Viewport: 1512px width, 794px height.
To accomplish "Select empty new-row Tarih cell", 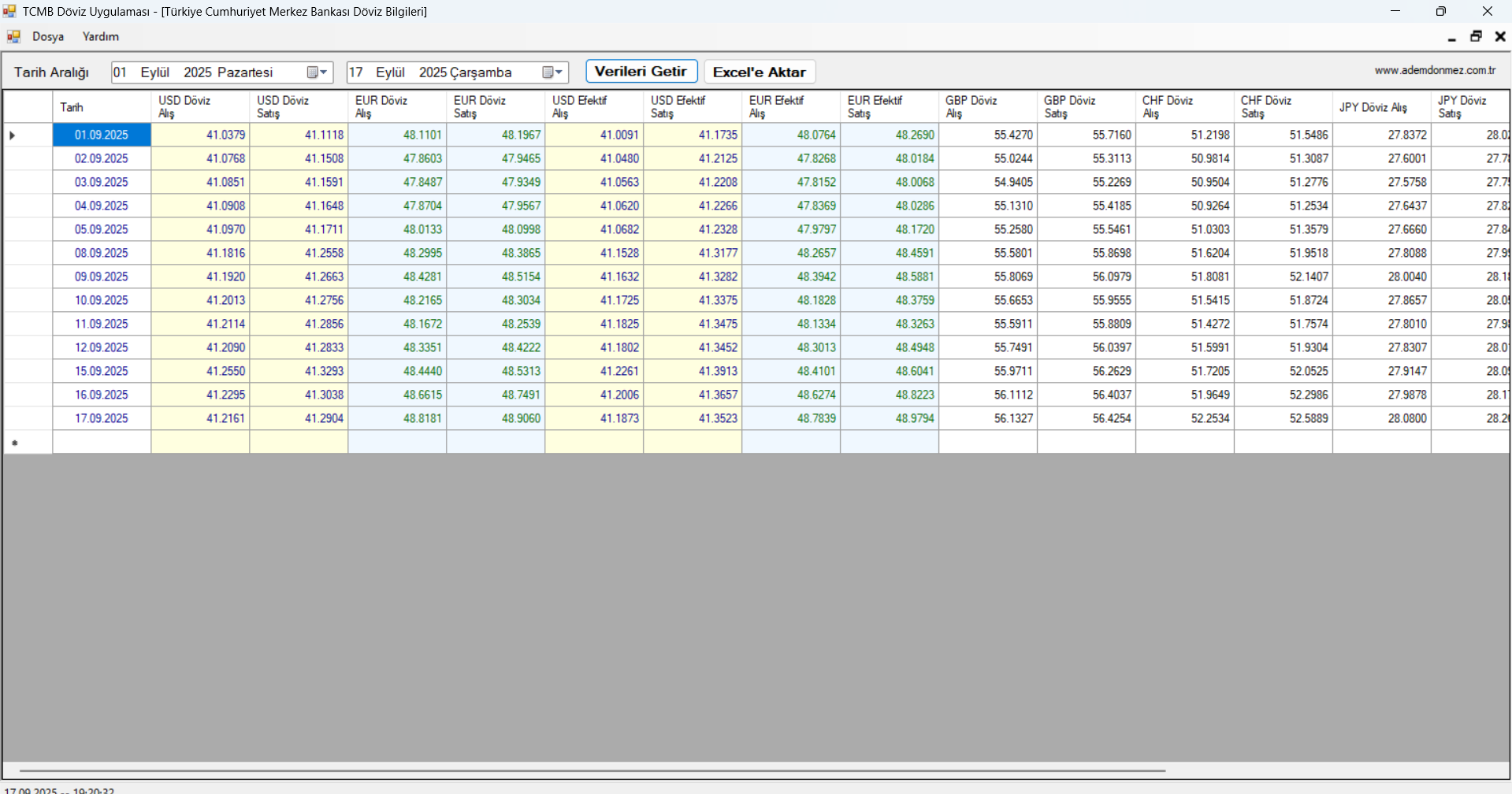I will [x=102, y=442].
